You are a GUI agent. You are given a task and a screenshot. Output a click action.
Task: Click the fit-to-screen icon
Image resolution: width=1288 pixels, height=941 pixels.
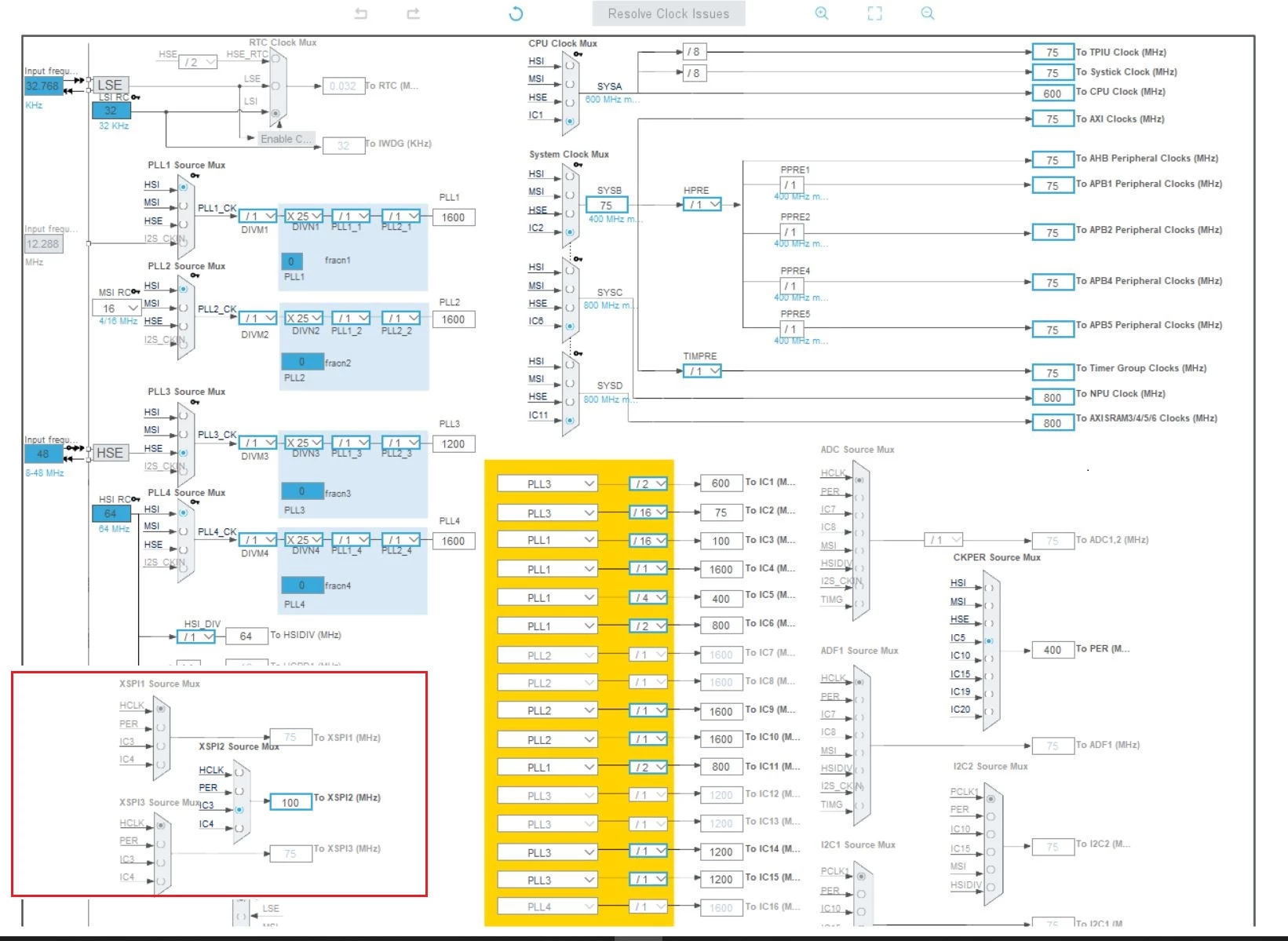pyautogui.click(x=874, y=13)
